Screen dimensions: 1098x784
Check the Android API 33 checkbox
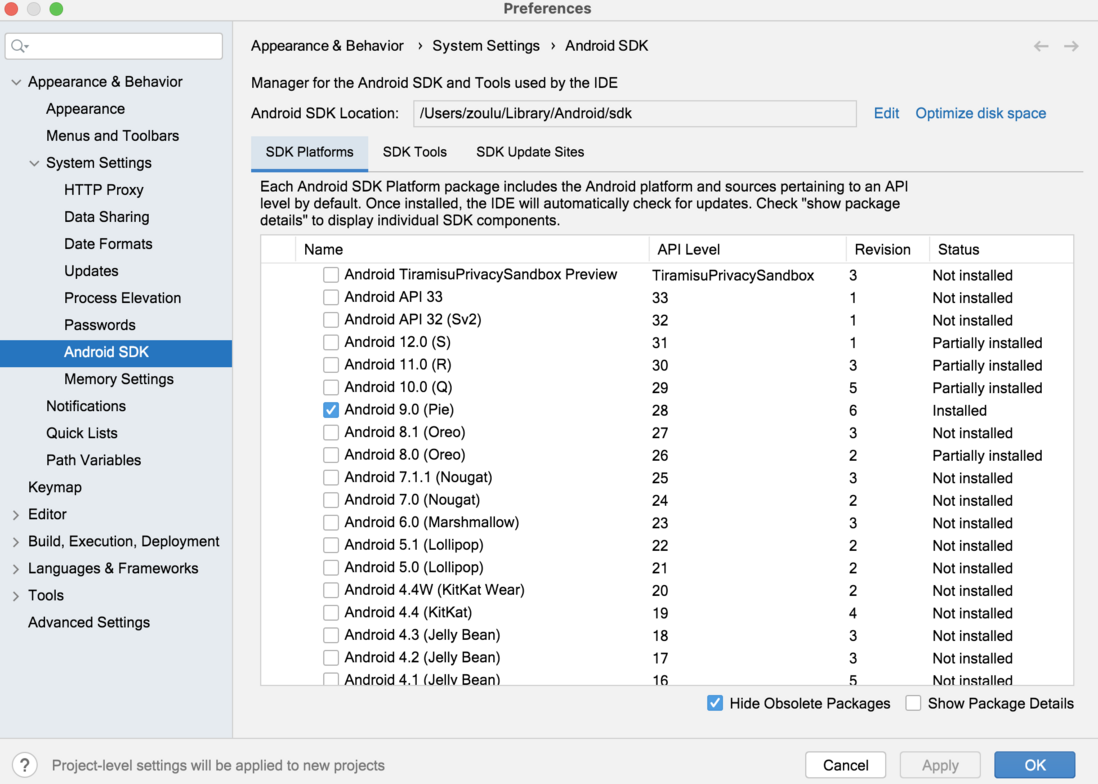point(331,298)
